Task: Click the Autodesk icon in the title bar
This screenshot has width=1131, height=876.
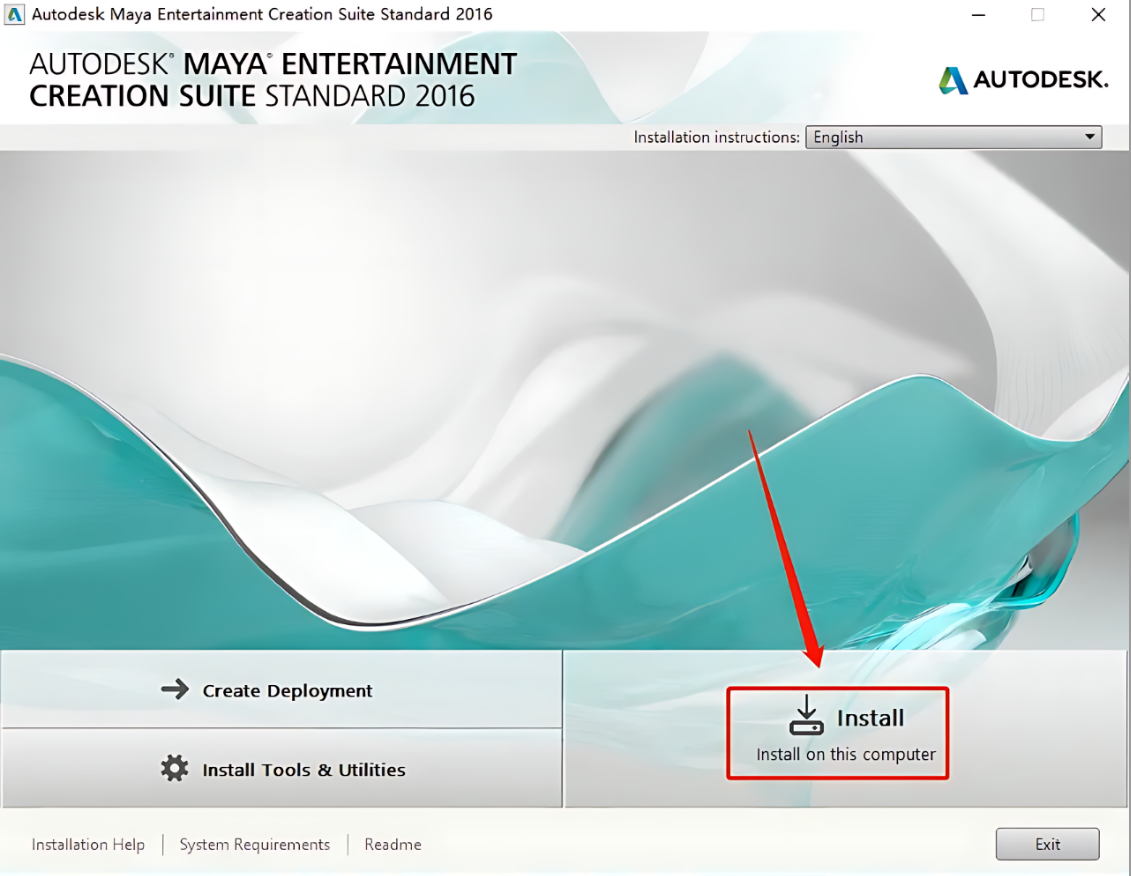Action: tap(15, 15)
